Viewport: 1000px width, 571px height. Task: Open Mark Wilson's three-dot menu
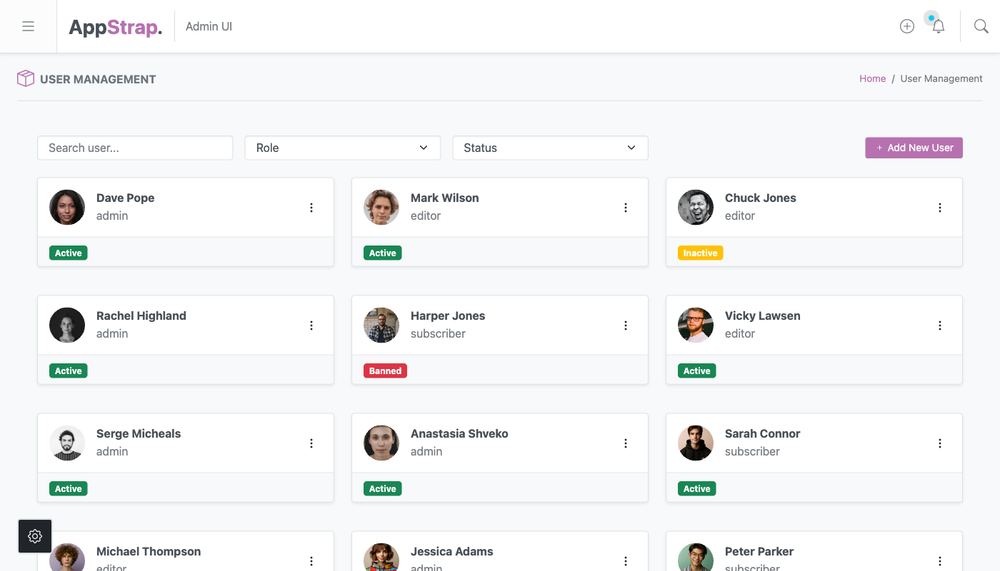(626, 207)
